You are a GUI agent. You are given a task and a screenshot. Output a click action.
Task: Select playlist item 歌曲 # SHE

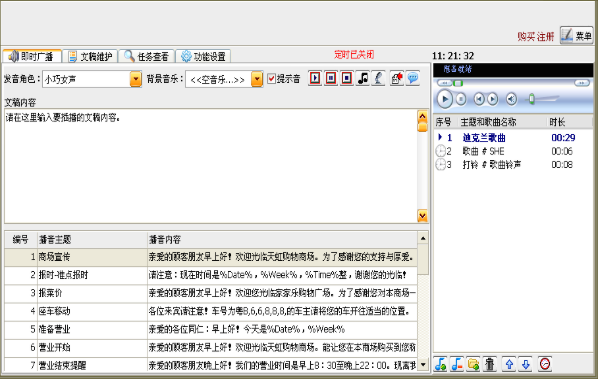513,151
